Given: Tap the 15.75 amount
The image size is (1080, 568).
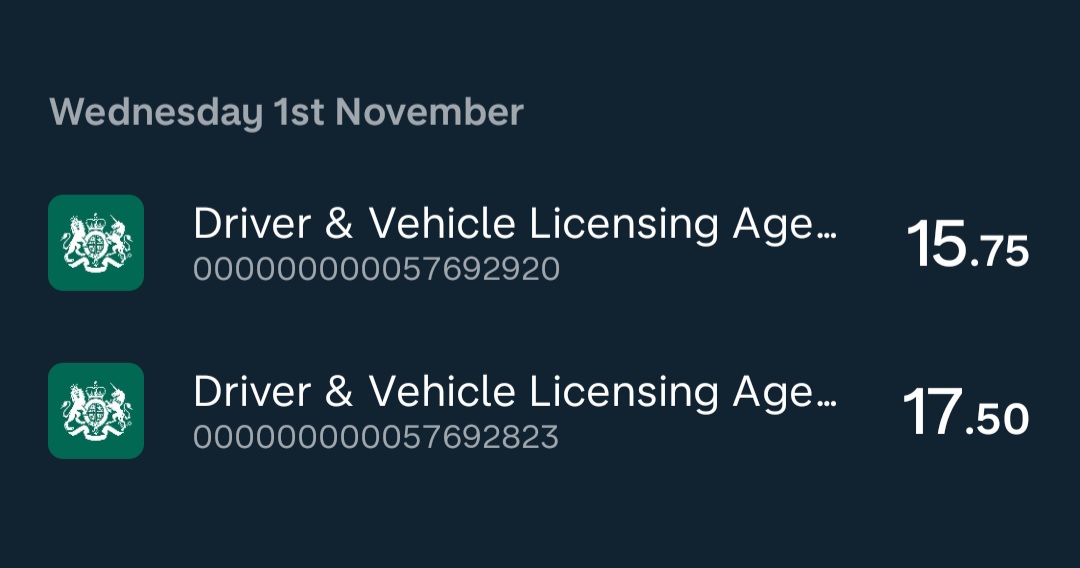Looking at the screenshot, I should 968,244.
